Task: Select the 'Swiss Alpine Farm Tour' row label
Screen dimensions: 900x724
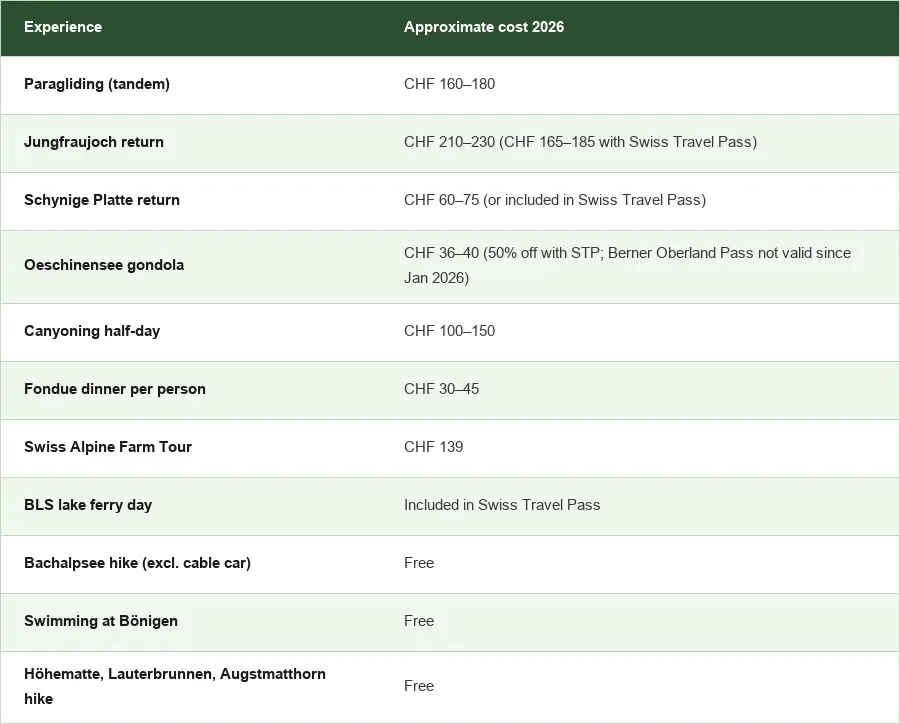Action: click(x=108, y=447)
